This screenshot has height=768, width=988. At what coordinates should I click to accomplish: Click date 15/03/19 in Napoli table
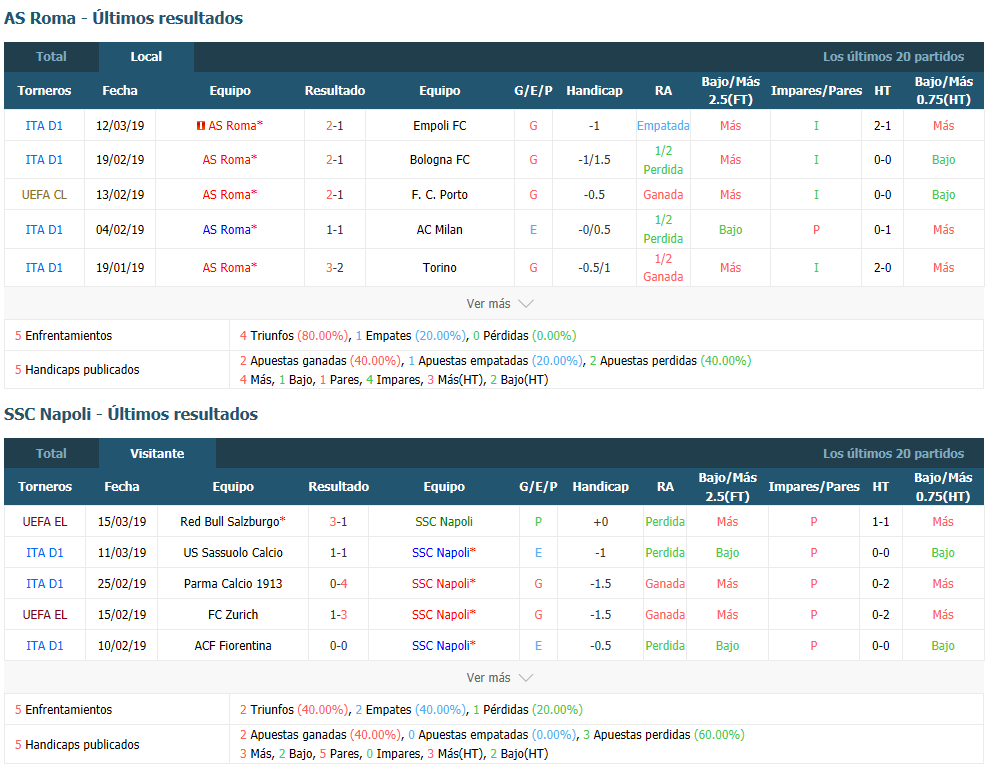[122, 522]
